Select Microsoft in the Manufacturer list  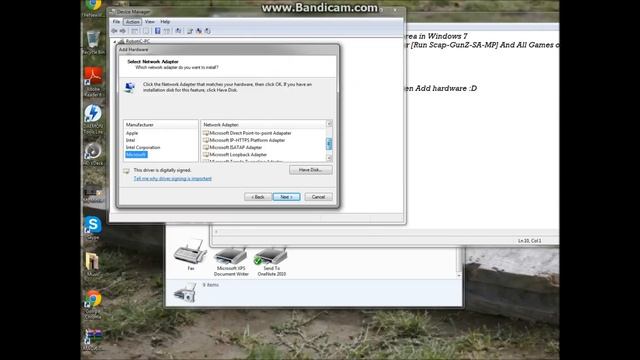point(136,155)
